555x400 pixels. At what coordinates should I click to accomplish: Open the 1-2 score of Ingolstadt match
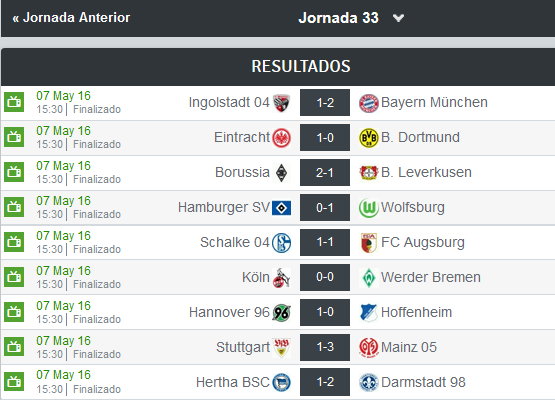point(325,102)
